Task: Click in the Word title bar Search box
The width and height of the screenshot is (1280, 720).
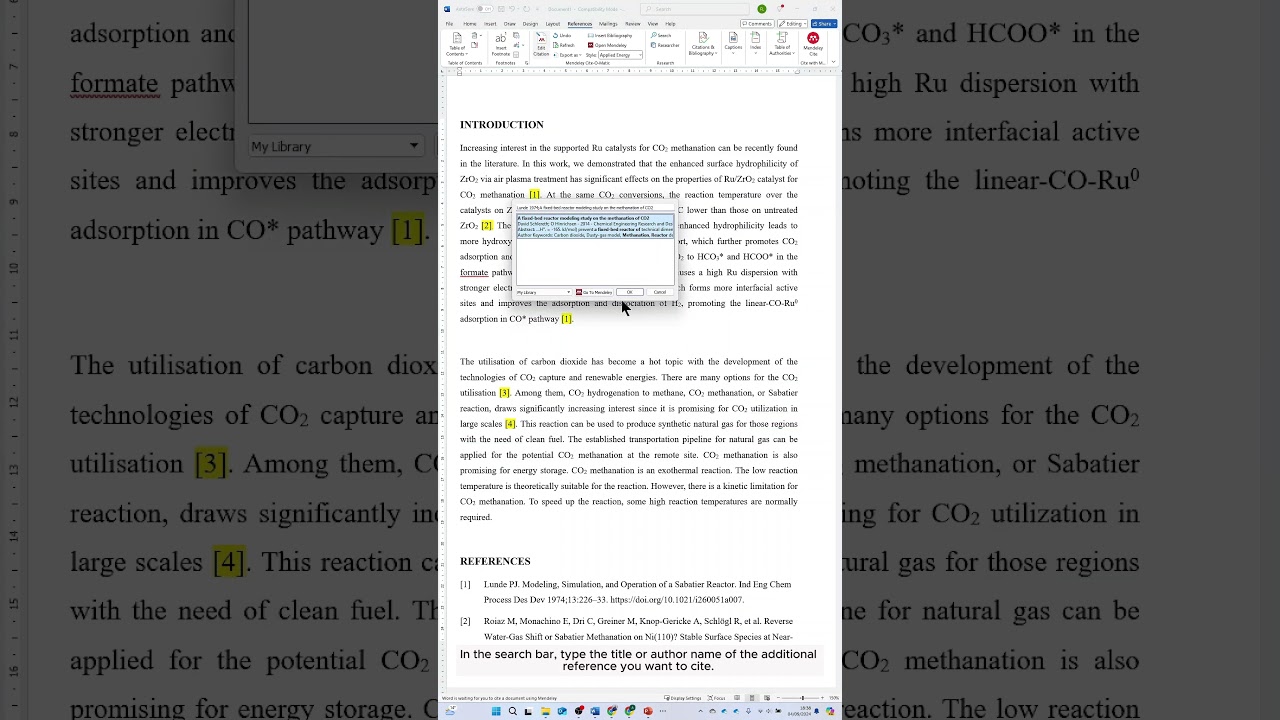Action: (694, 9)
